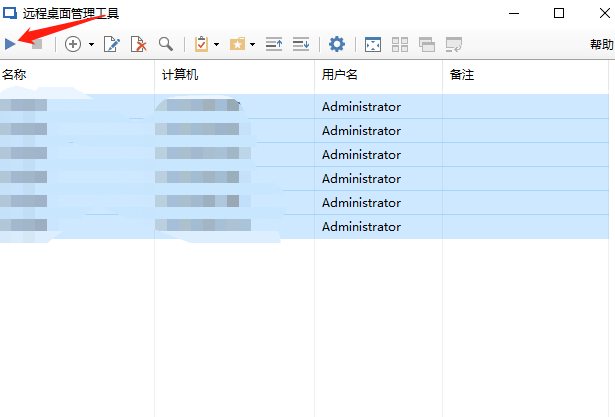Click the starred folder icon

coord(237,44)
